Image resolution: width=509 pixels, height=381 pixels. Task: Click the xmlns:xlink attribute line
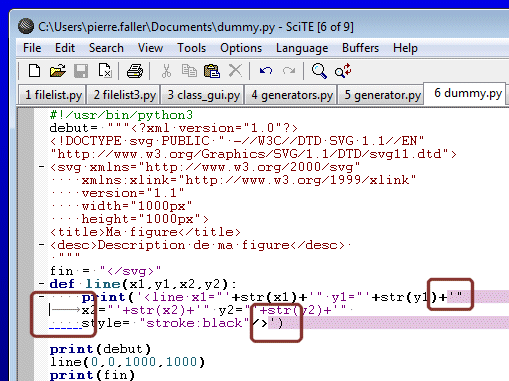[249, 180]
